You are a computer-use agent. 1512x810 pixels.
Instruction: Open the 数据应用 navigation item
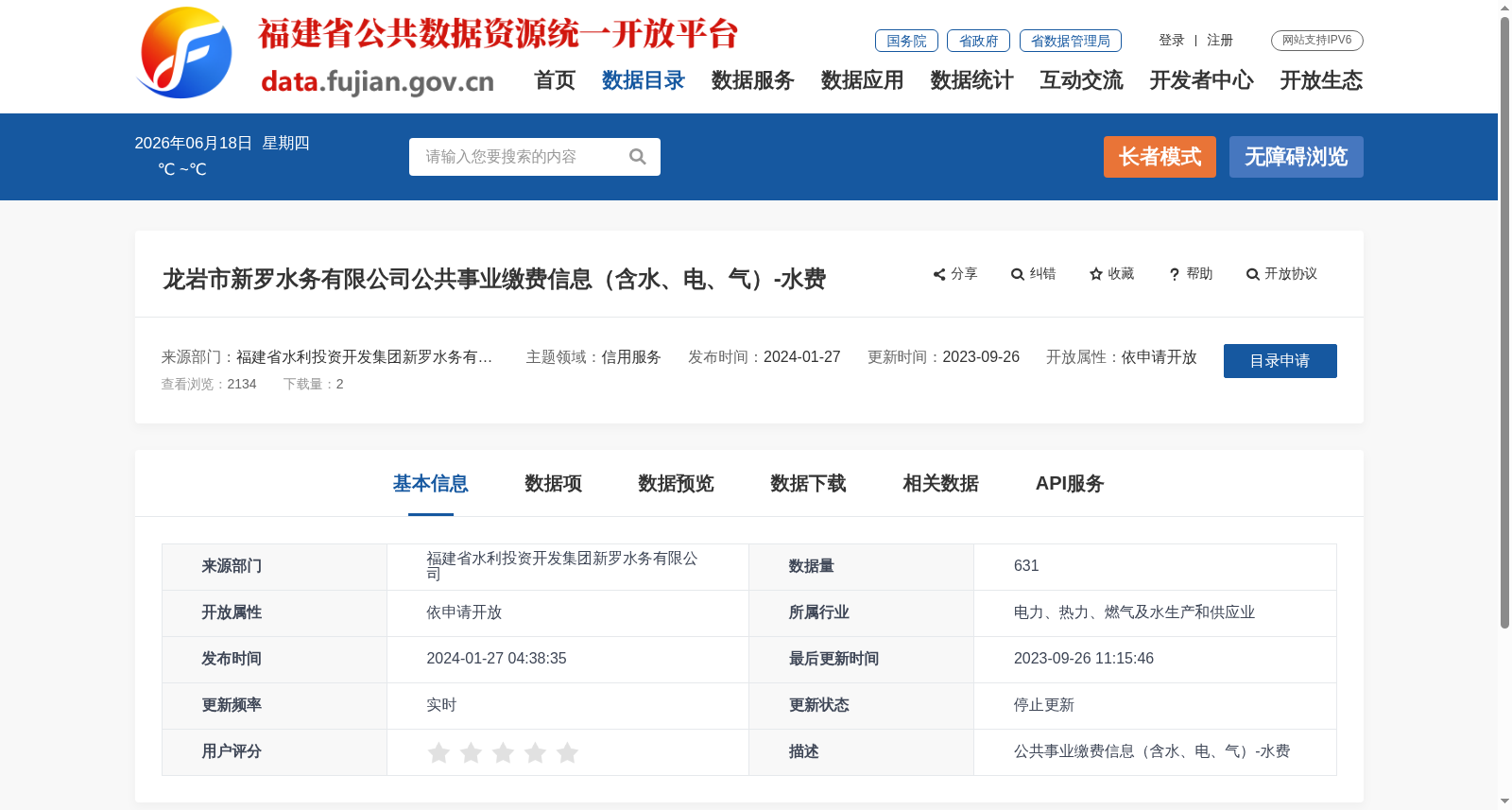tap(863, 80)
